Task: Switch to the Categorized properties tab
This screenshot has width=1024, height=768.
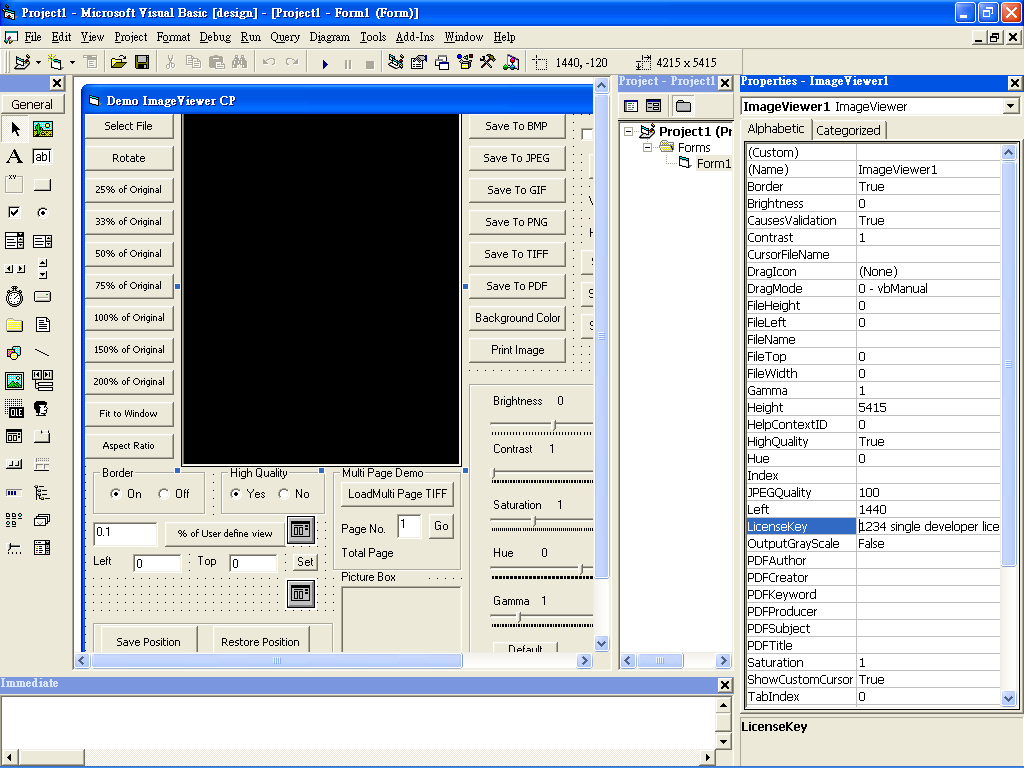Action: point(848,130)
